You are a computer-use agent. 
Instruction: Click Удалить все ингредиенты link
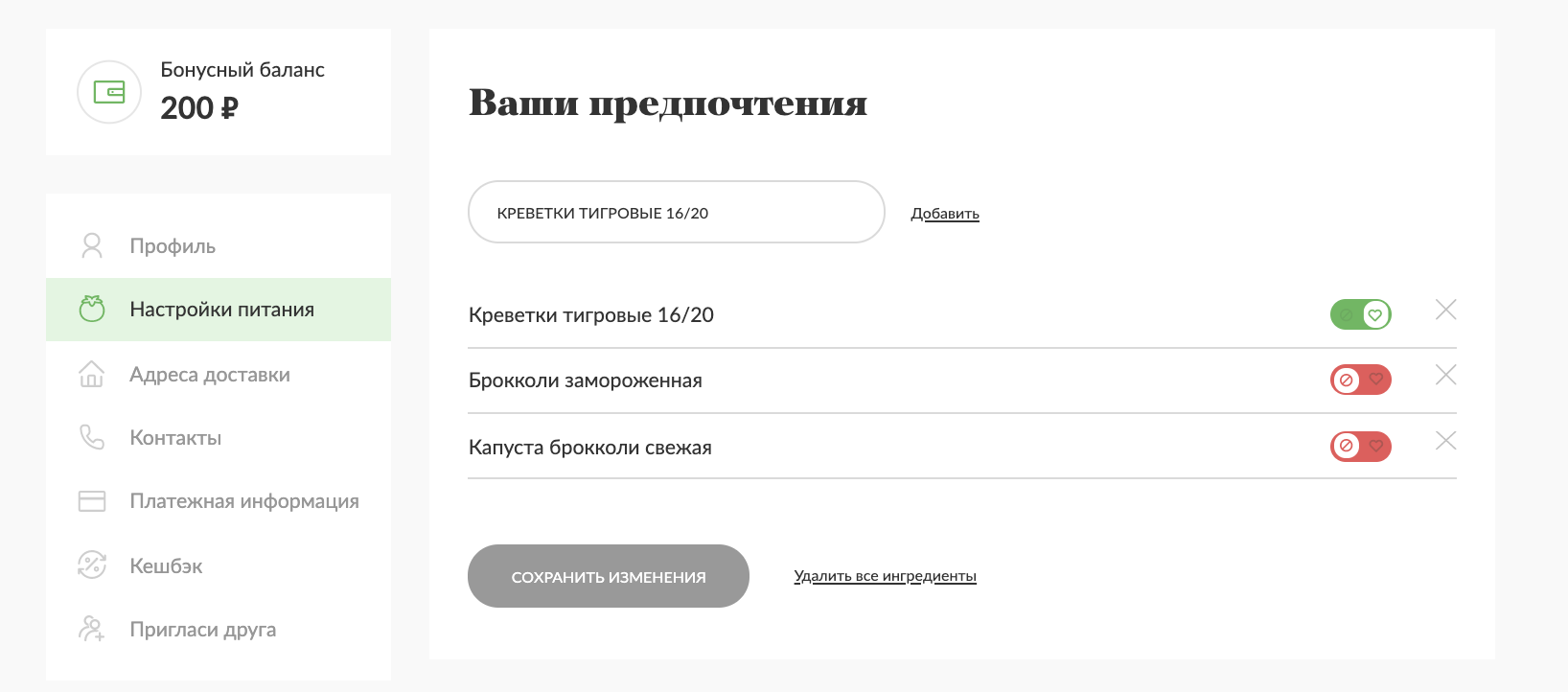(885, 576)
